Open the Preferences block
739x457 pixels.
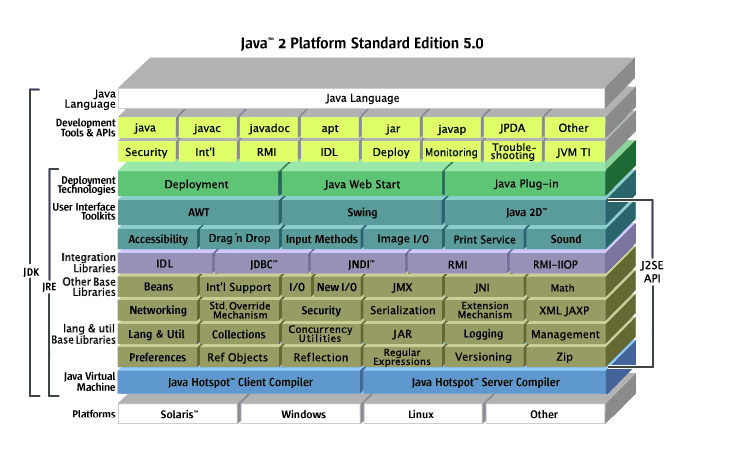click(158, 357)
